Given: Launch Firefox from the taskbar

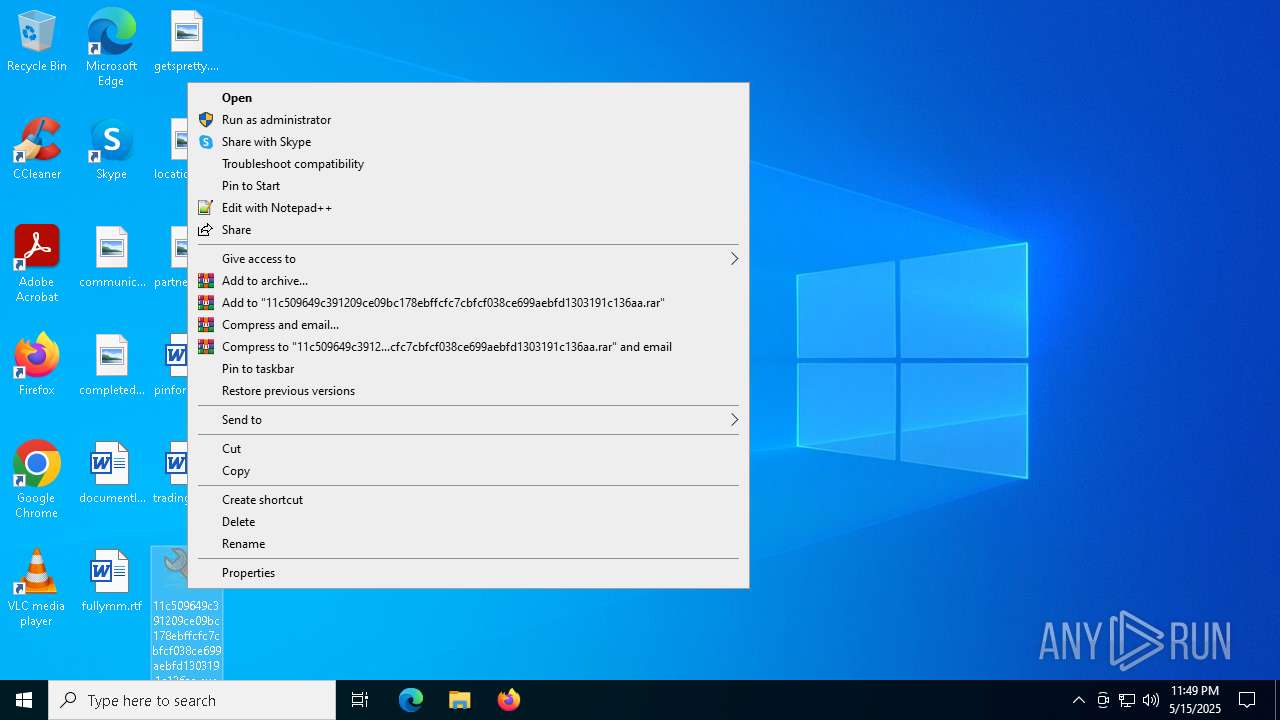Looking at the screenshot, I should coord(509,700).
